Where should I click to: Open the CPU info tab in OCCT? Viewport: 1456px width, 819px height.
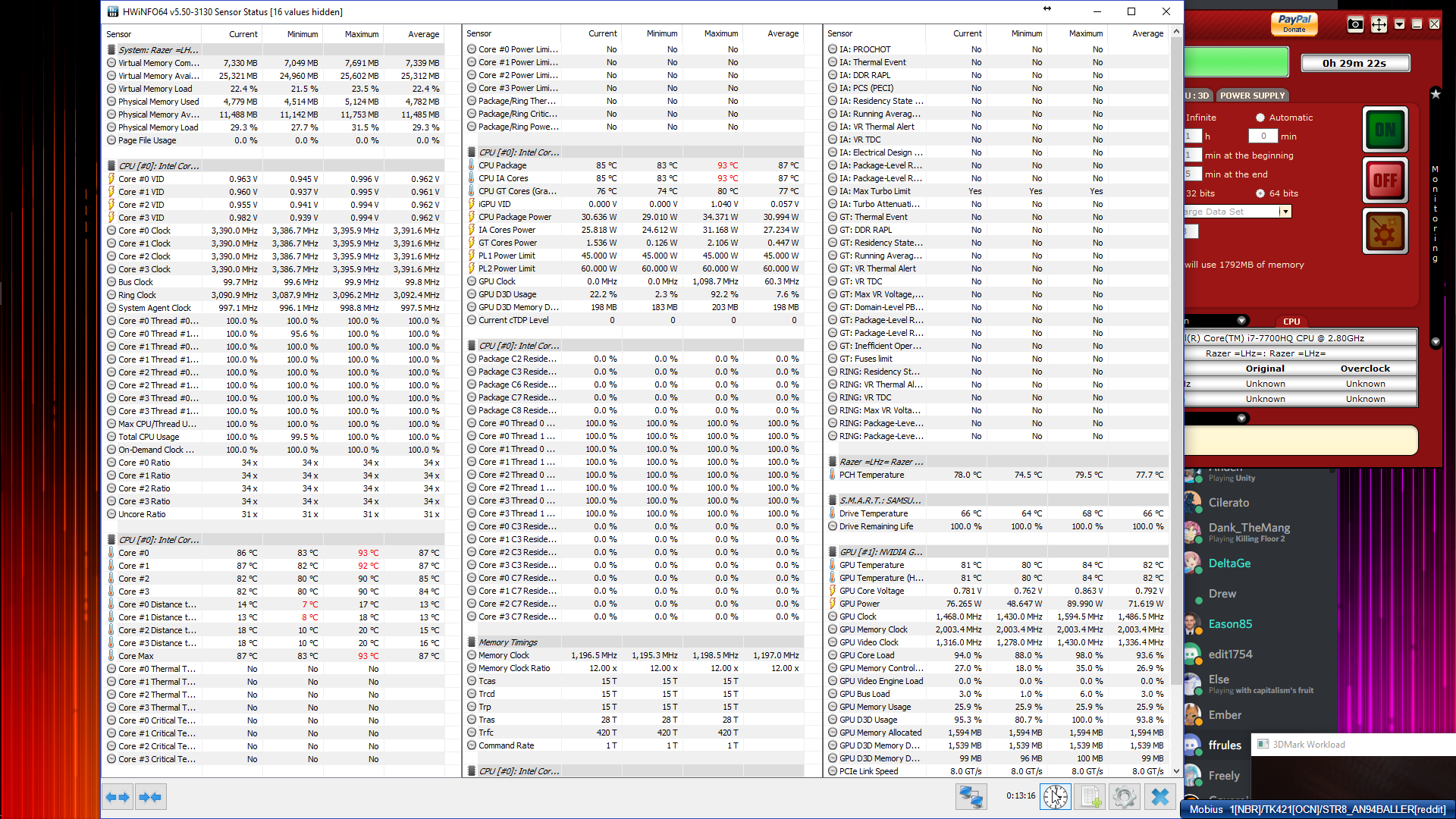click(1291, 322)
